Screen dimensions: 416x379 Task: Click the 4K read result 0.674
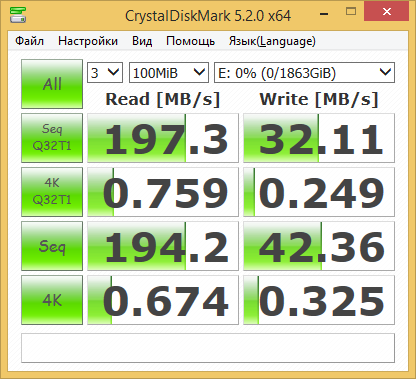163,300
